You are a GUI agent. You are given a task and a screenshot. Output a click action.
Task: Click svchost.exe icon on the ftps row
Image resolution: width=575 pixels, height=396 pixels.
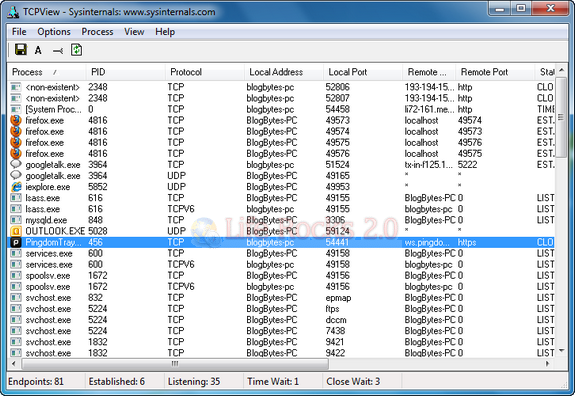pos(16,308)
